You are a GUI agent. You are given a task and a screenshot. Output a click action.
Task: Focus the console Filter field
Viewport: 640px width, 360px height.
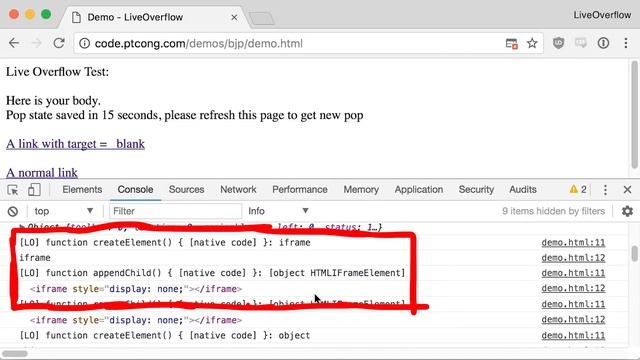pos(176,211)
